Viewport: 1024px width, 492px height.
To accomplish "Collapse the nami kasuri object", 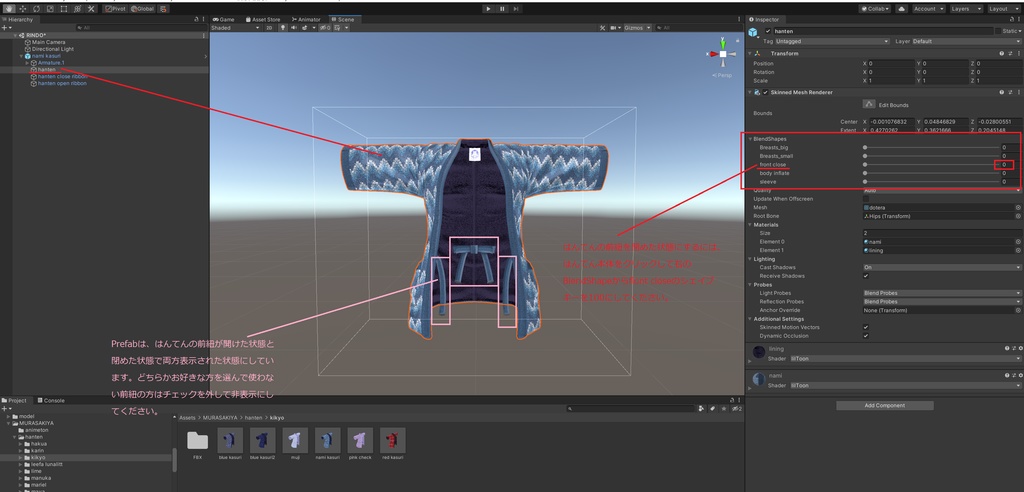I will pos(20,56).
